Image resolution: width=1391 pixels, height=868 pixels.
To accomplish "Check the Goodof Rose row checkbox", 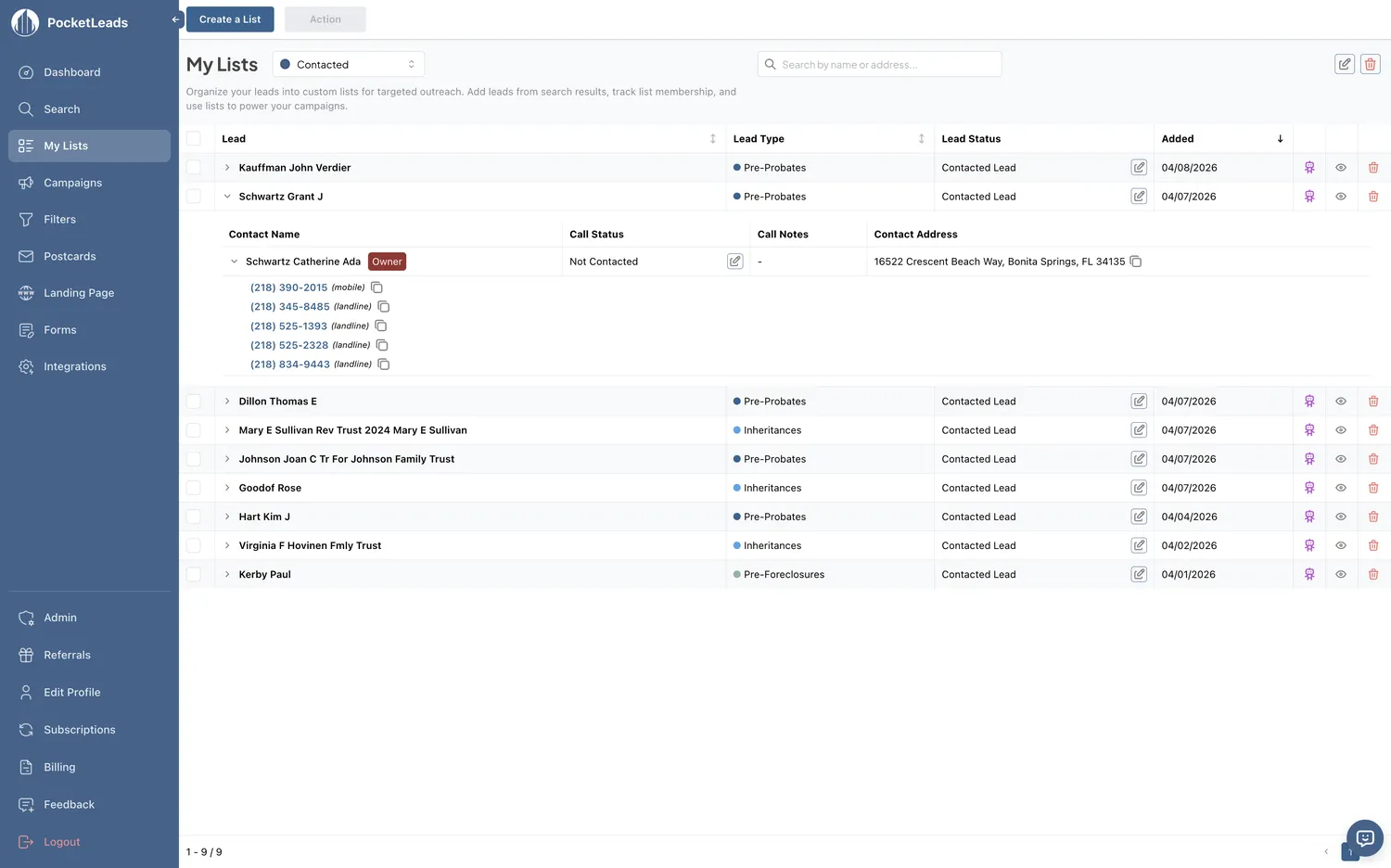I will (194, 487).
